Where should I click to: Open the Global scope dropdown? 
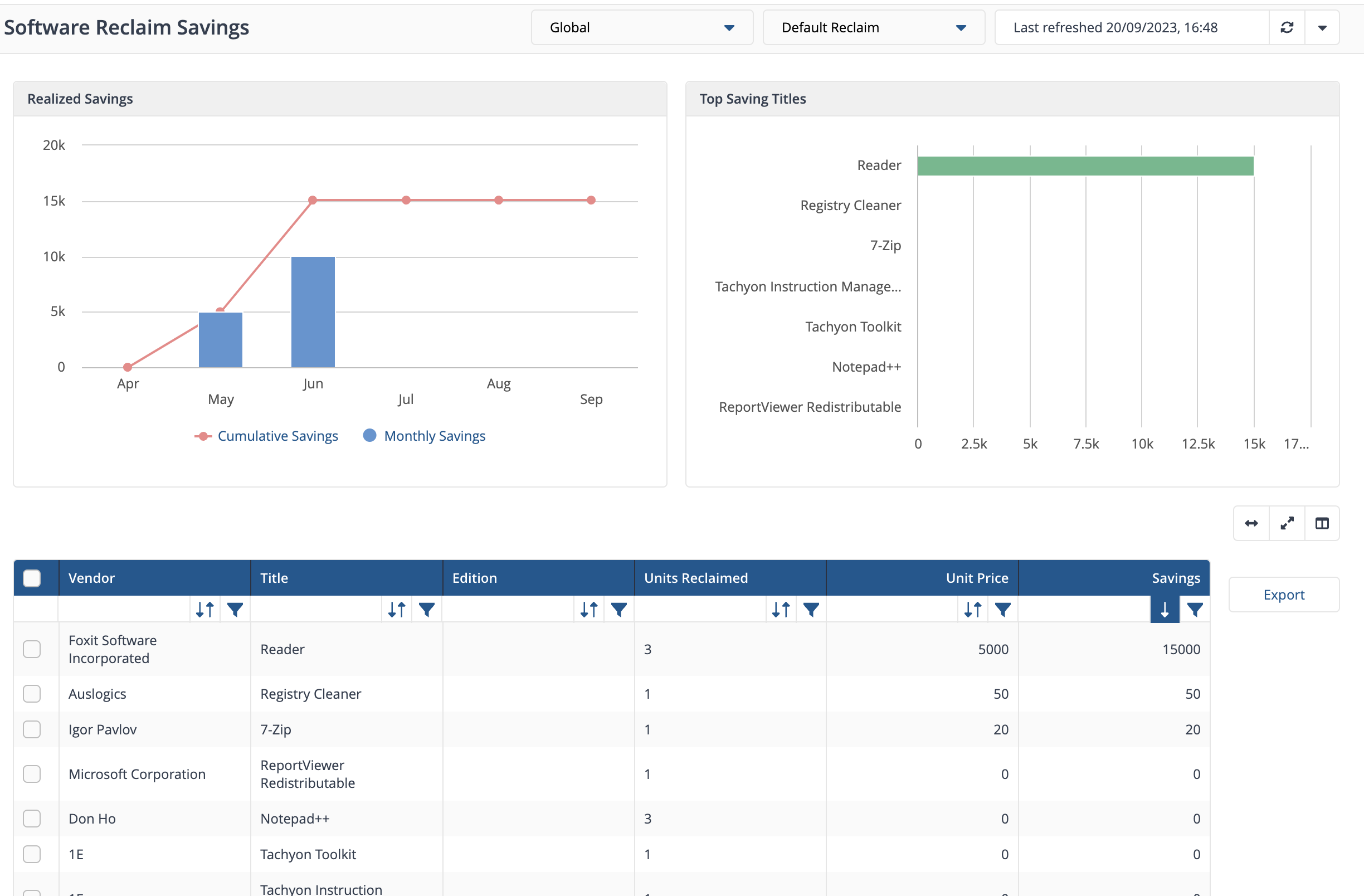(x=642, y=27)
